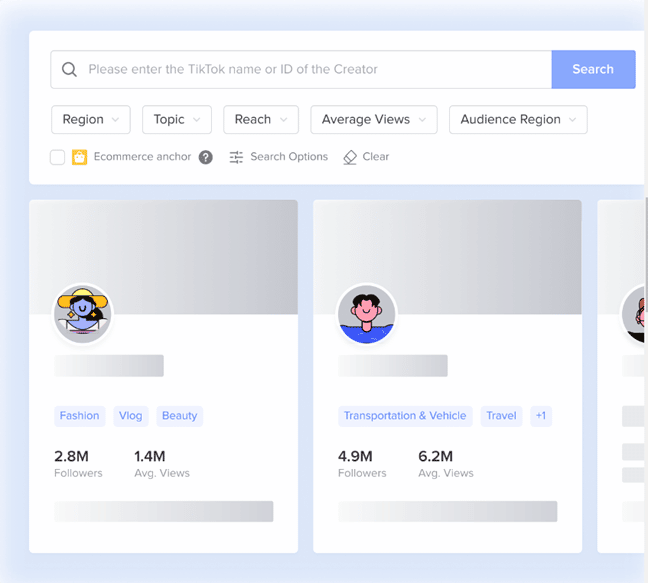Click the Search Options sliders icon
Screen dimensions: 648x583
[x=236, y=157]
